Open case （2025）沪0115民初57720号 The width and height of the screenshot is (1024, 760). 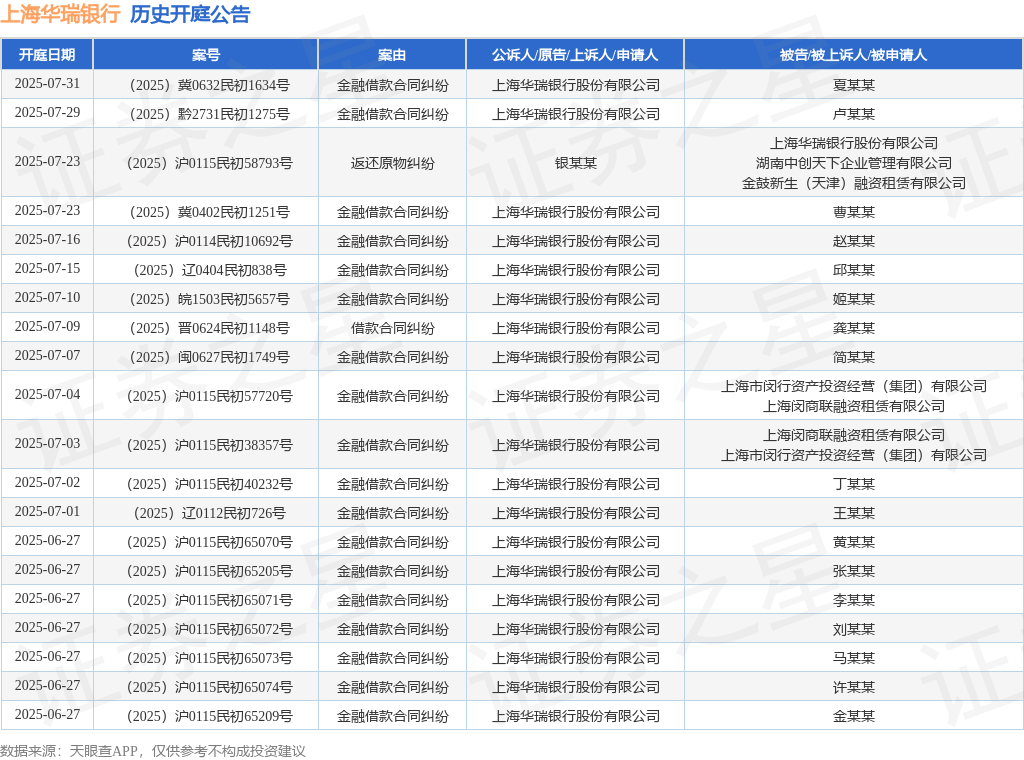(x=206, y=396)
